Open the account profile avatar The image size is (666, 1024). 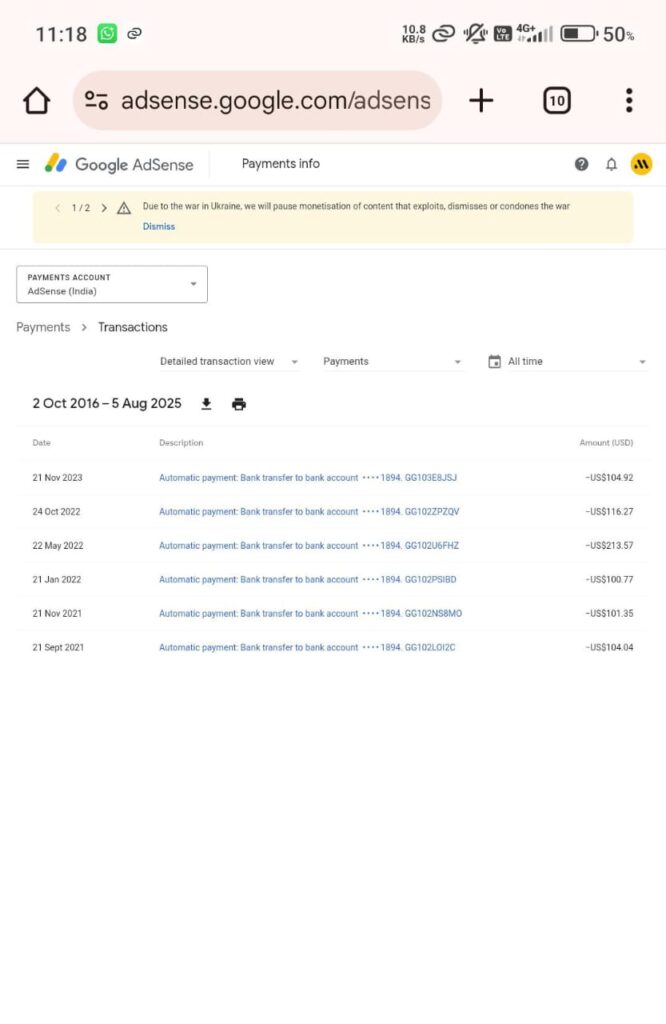tap(642, 164)
